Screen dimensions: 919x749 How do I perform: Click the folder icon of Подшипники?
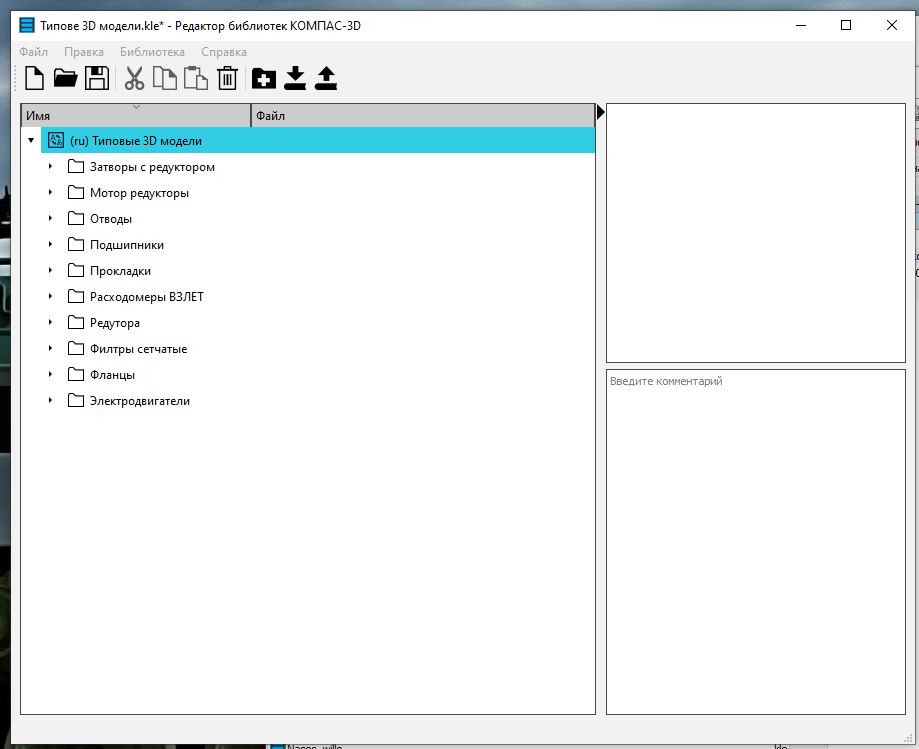pos(76,244)
